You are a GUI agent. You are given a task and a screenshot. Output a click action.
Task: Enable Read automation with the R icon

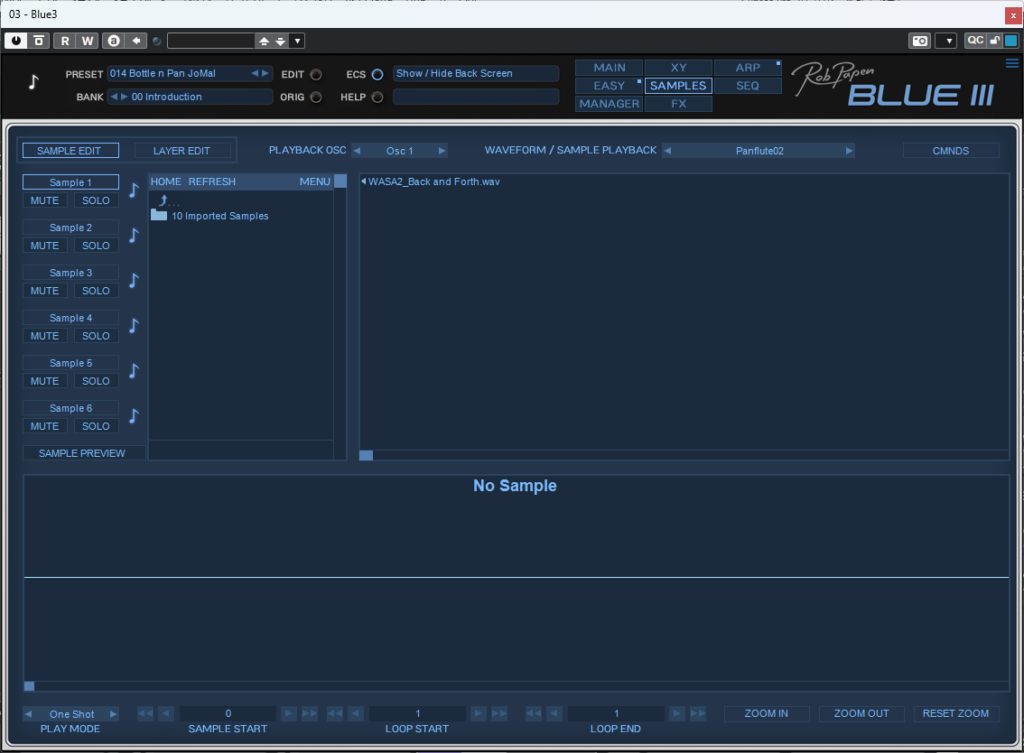pyautogui.click(x=63, y=40)
